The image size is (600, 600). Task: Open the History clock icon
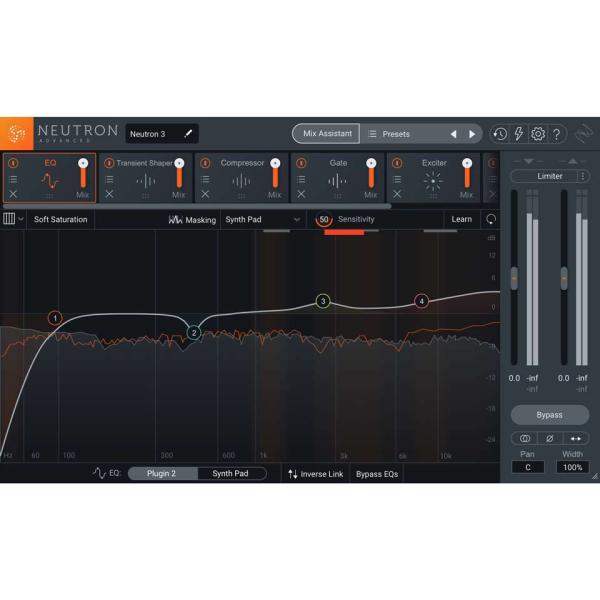click(499, 134)
